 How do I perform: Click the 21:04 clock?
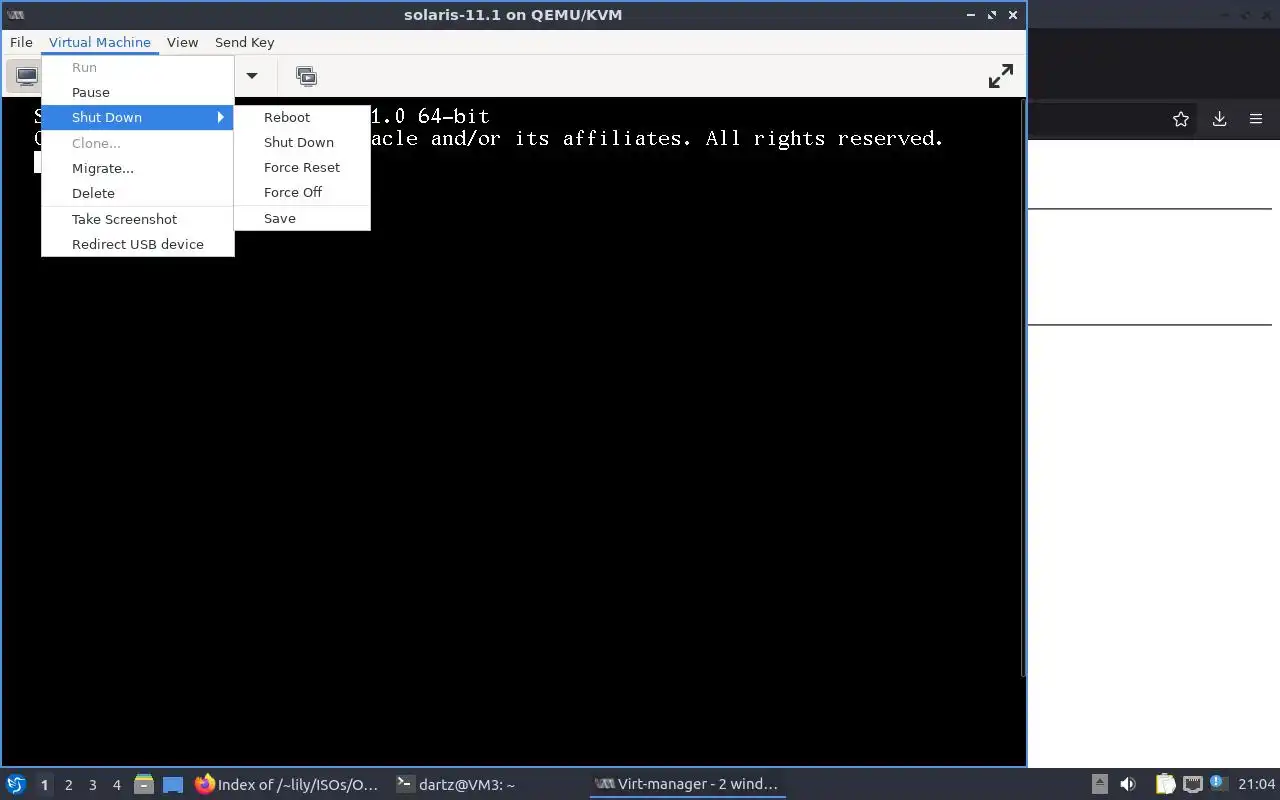(1257, 785)
